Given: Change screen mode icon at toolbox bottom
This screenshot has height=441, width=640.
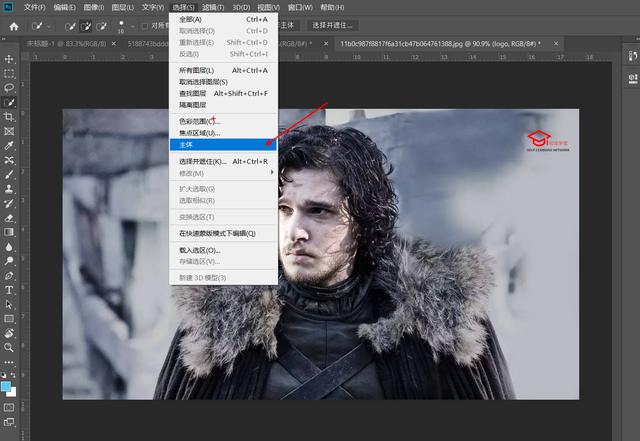Looking at the screenshot, I should tap(9, 422).
